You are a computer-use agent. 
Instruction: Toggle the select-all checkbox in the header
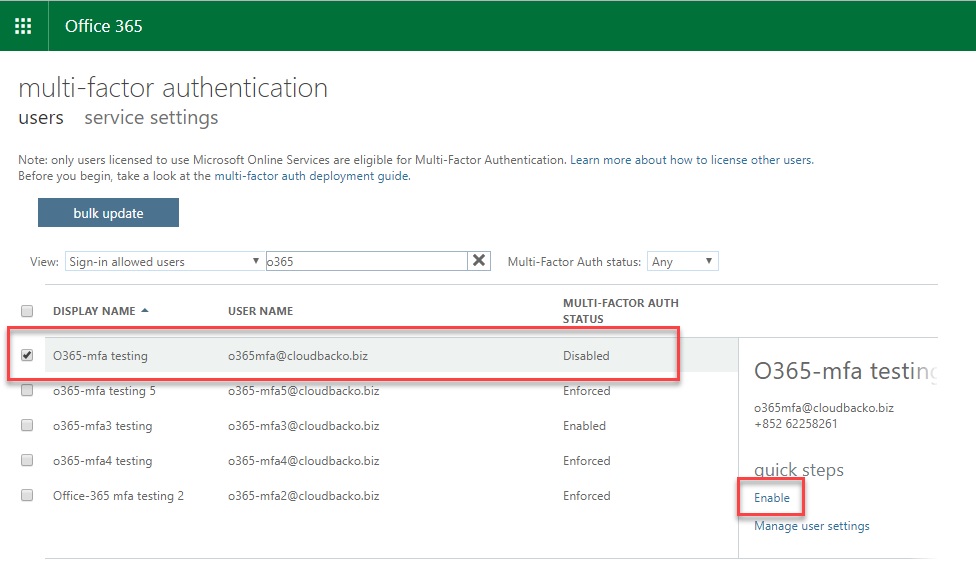coord(27,310)
